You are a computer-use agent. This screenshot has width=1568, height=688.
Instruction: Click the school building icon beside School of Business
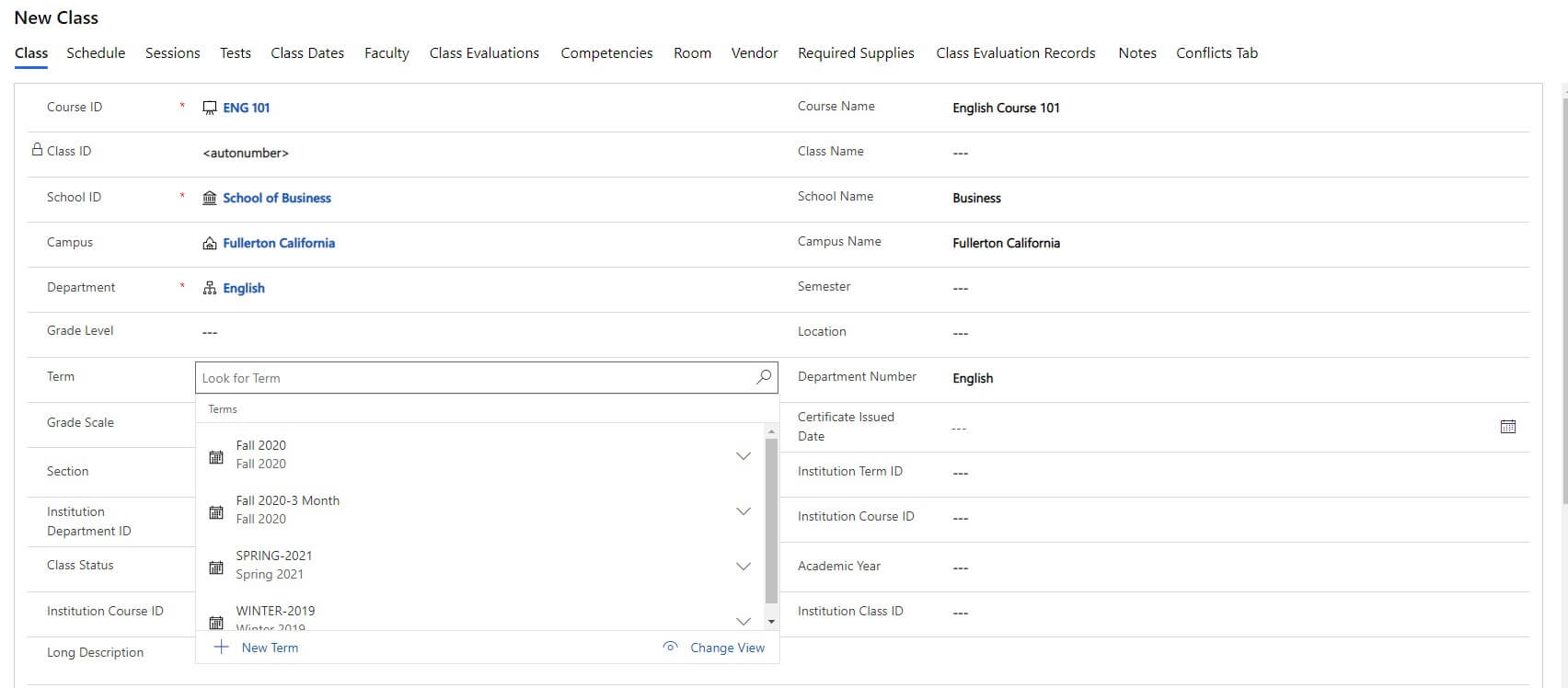point(210,198)
